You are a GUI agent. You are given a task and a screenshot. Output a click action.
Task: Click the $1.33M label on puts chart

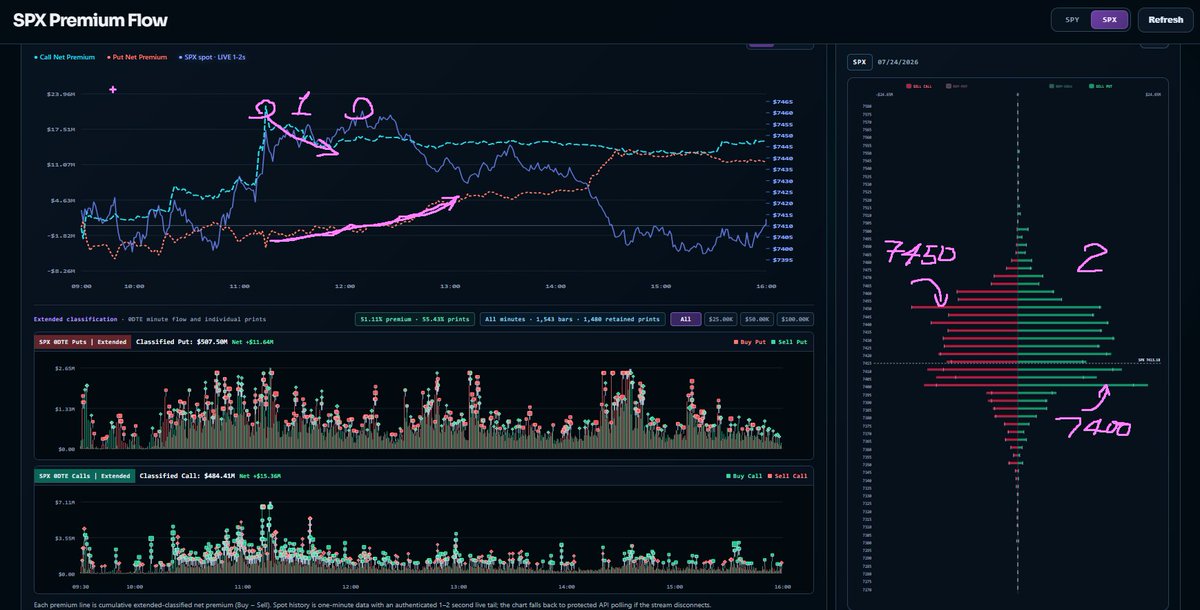click(65, 409)
